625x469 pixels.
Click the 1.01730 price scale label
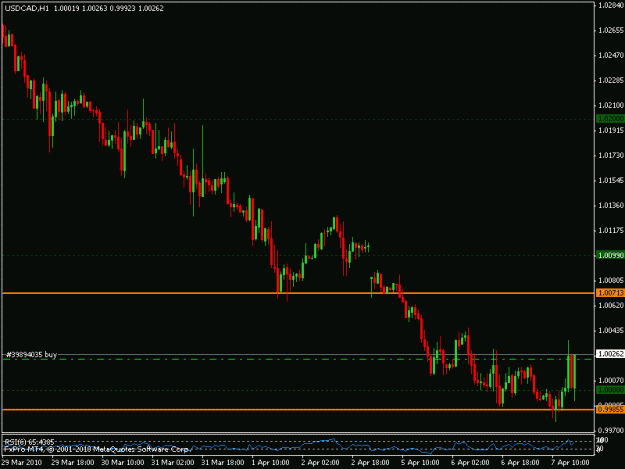point(611,155)
